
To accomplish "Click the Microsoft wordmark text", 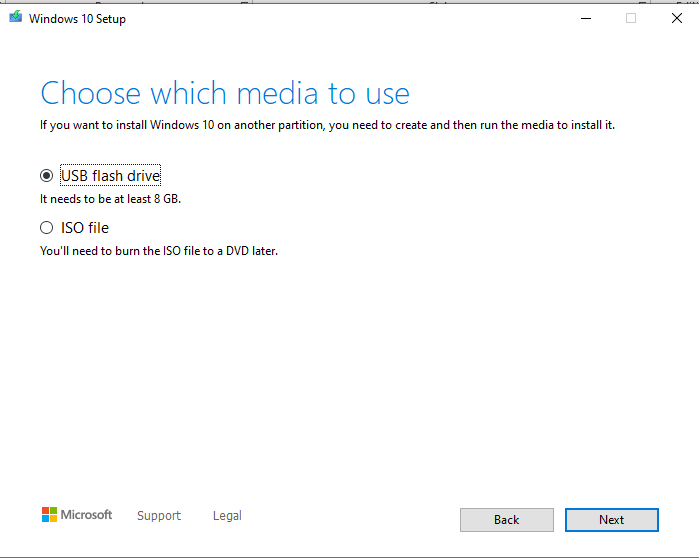I will [87, 515].
